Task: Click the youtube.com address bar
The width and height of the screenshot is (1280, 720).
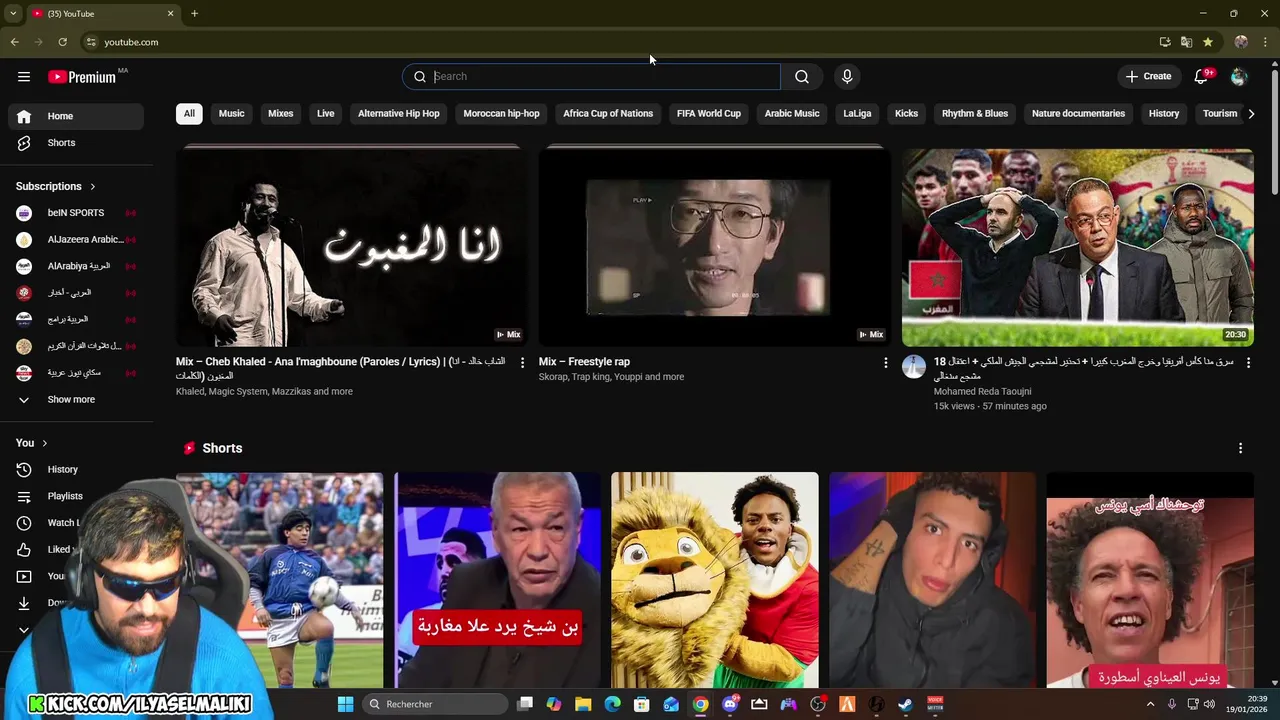Action: click(615, 42)
